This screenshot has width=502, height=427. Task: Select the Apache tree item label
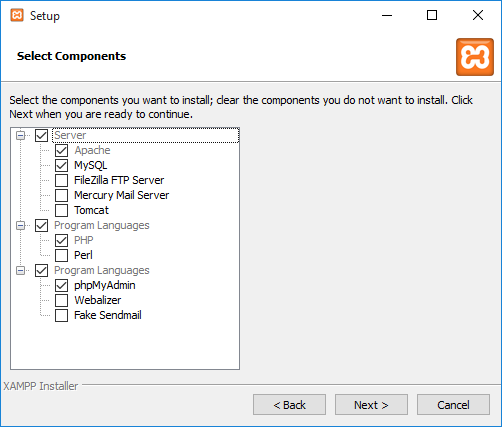point(92,150)
